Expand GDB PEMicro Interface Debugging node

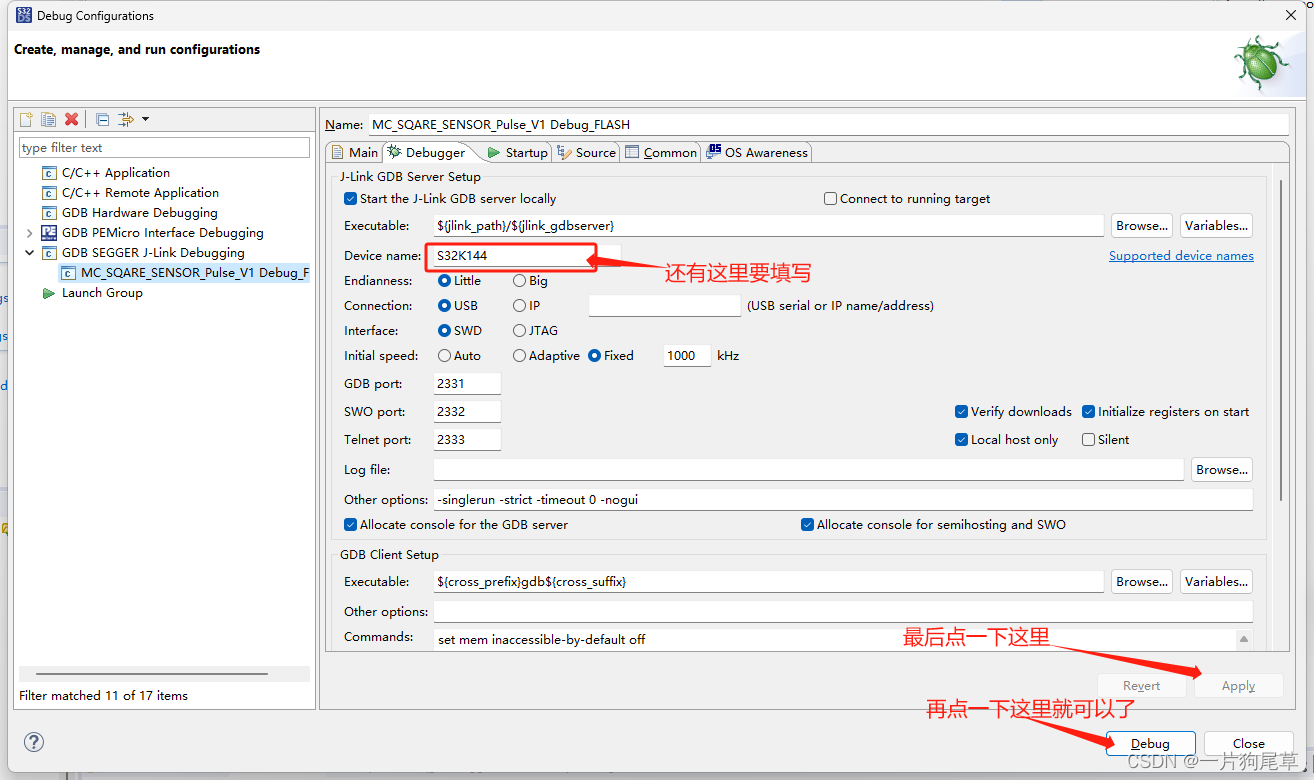coord(29,233)
